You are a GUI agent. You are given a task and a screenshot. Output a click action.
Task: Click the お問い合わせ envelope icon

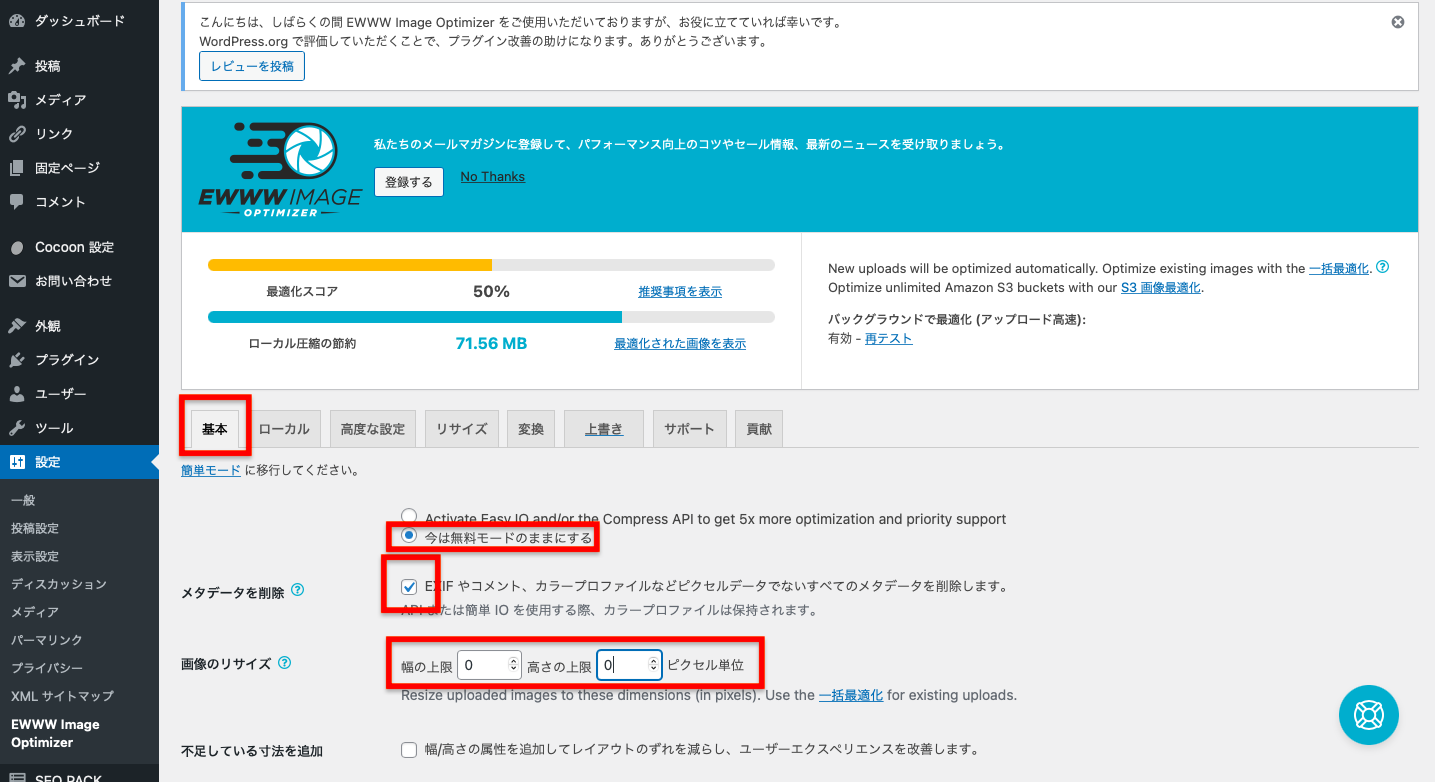17,281
